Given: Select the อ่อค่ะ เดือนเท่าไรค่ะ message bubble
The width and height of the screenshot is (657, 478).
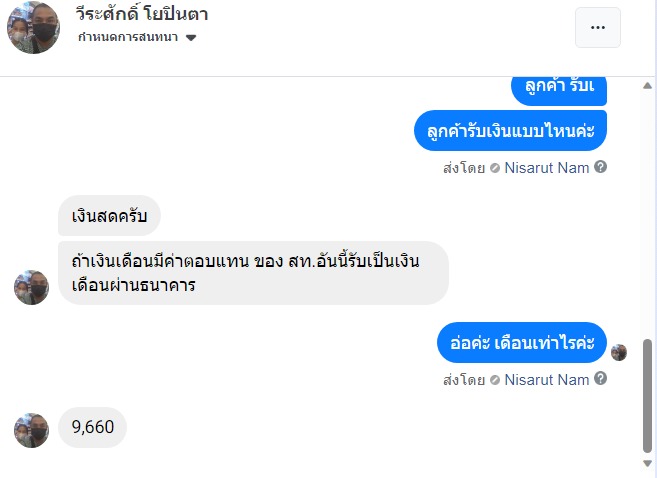Looking at the screenshot, I should (521, 343).
